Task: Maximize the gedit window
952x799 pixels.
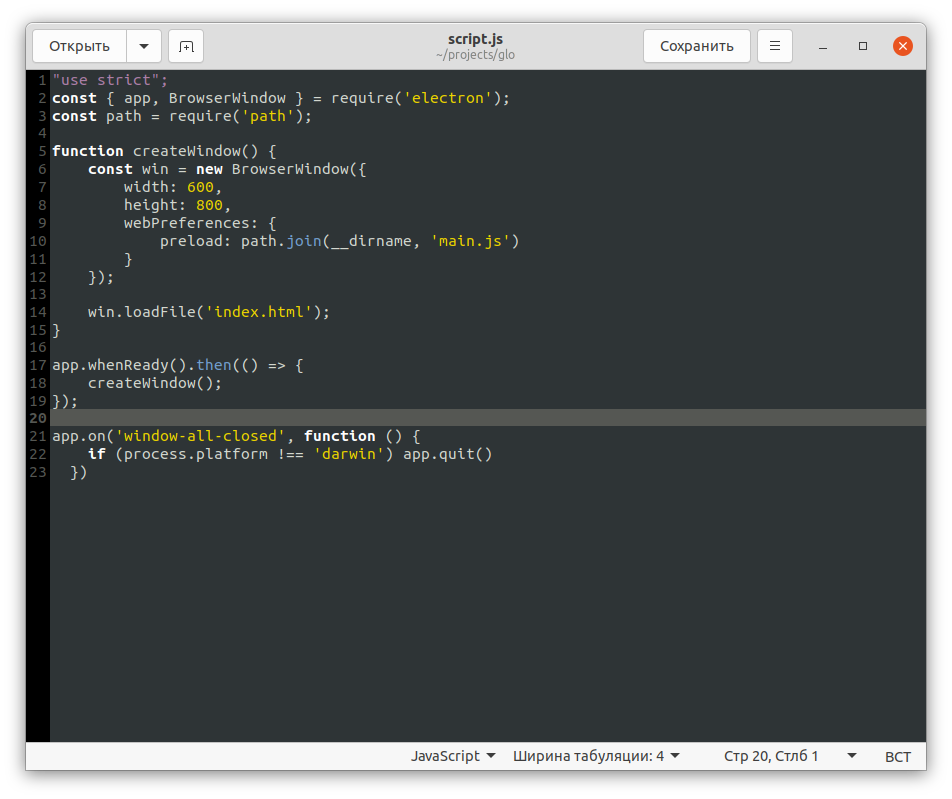Action: tap(863, 46)
